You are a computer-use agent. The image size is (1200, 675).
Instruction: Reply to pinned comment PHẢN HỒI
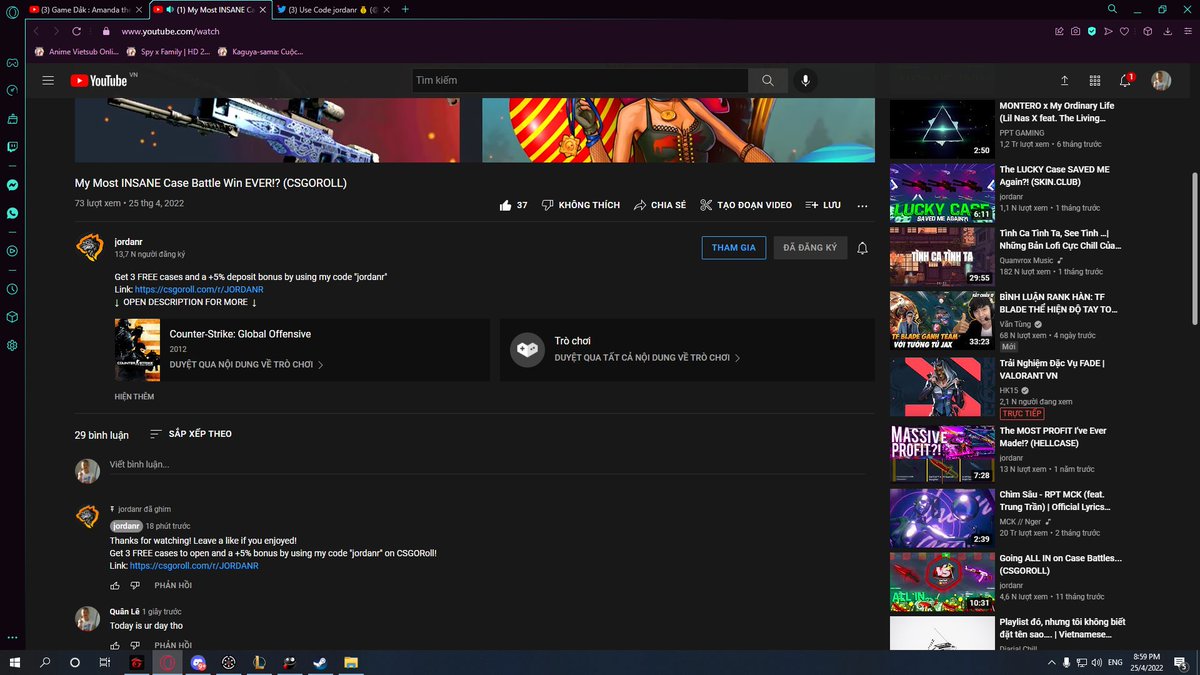[x=173, y=585]
